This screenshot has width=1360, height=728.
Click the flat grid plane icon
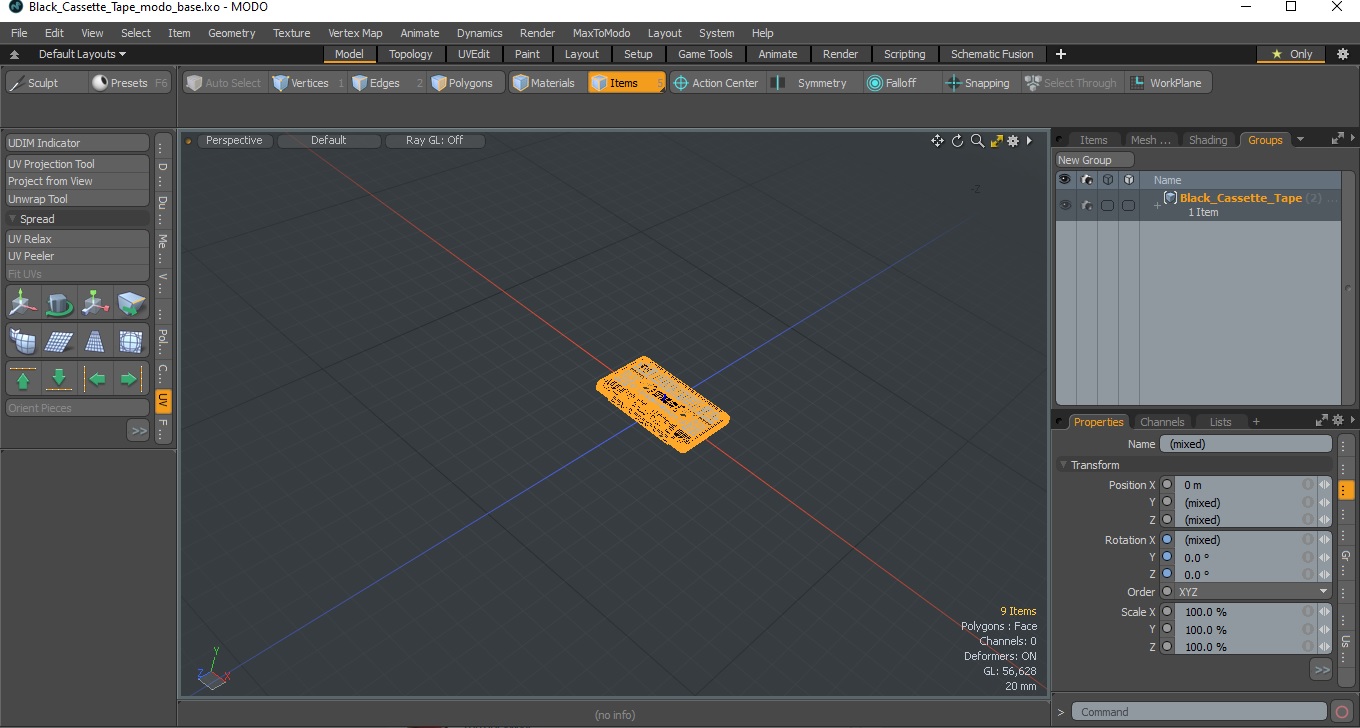59,341
